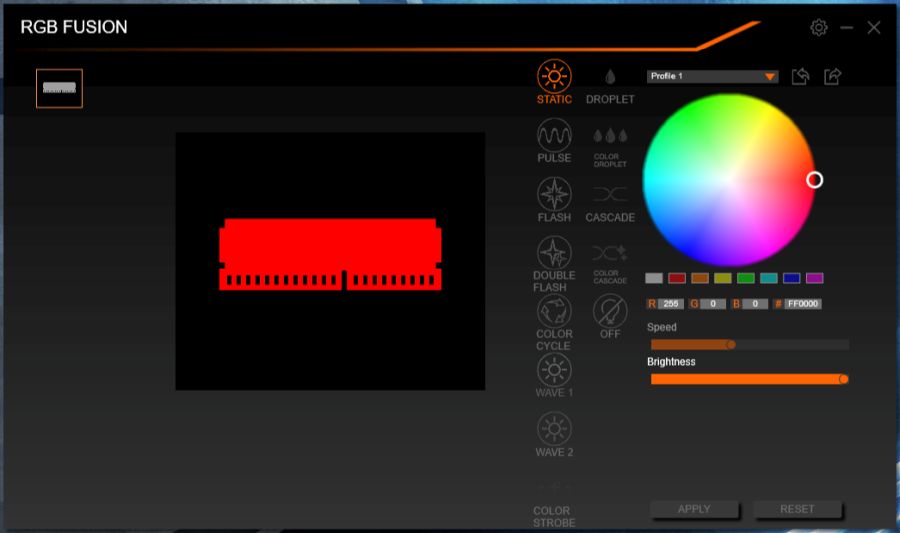Click the RESET button

[797, 509]
